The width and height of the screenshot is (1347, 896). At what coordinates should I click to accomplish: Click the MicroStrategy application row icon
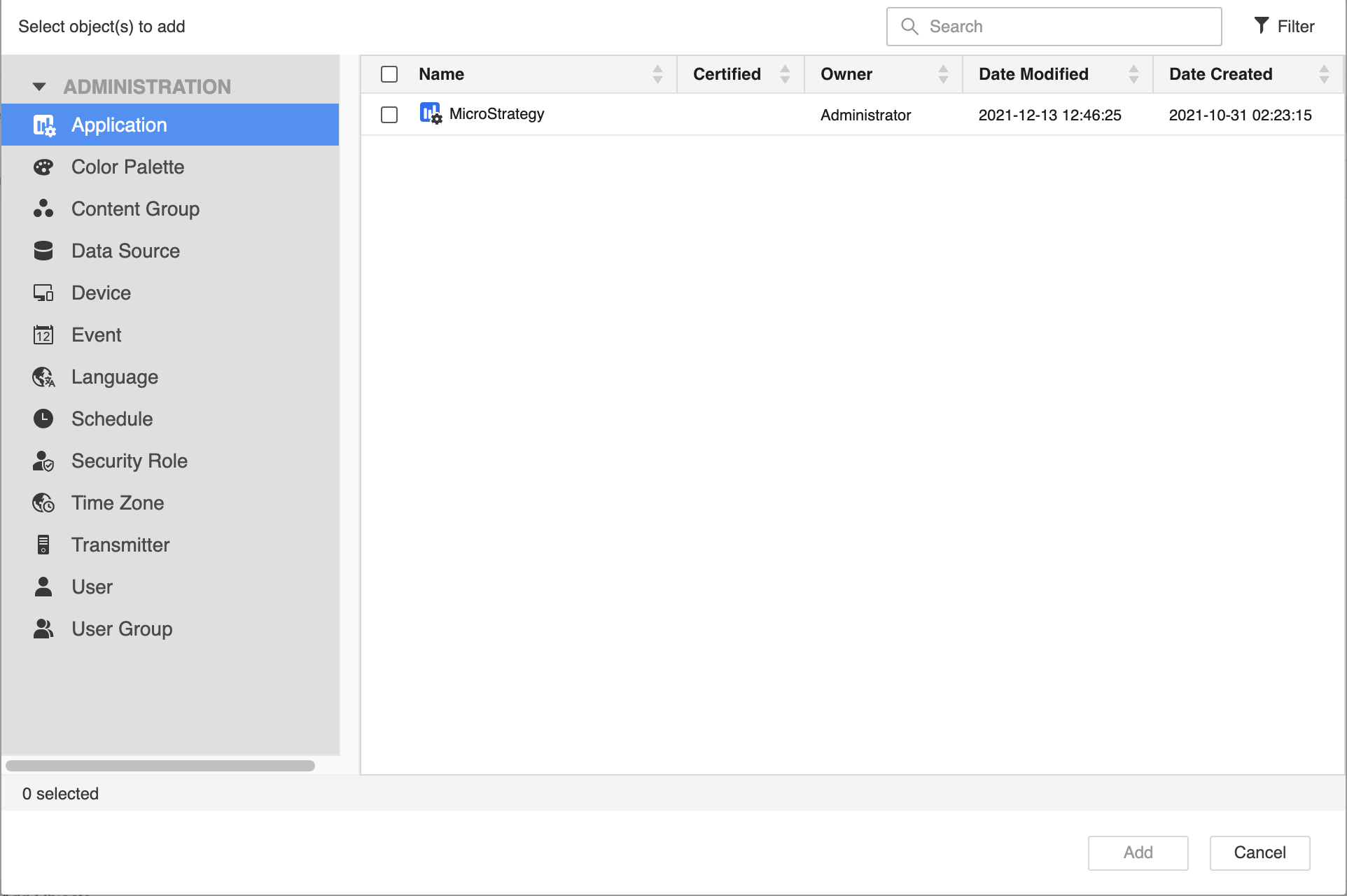tap(430, 113)
